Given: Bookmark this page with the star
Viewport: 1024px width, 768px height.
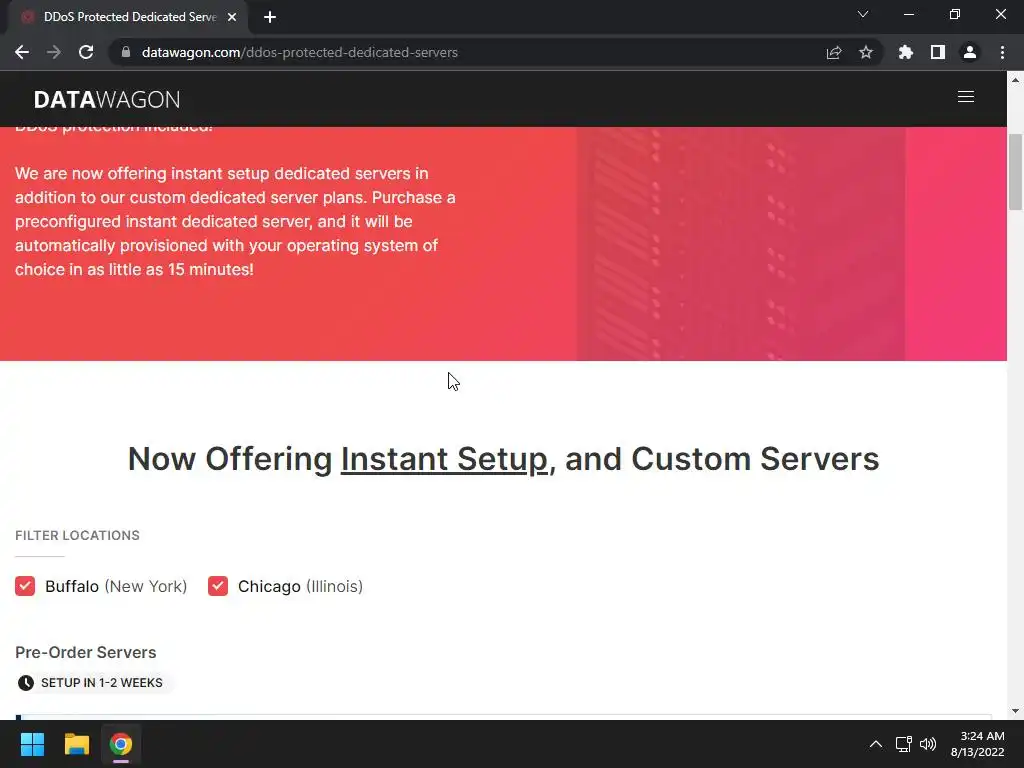Looking at the screenshot, I should (866, 52).
